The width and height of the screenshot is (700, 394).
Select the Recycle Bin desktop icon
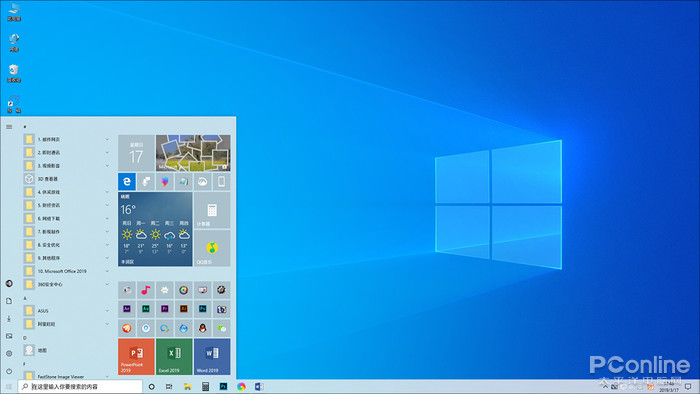click(14, 73)
